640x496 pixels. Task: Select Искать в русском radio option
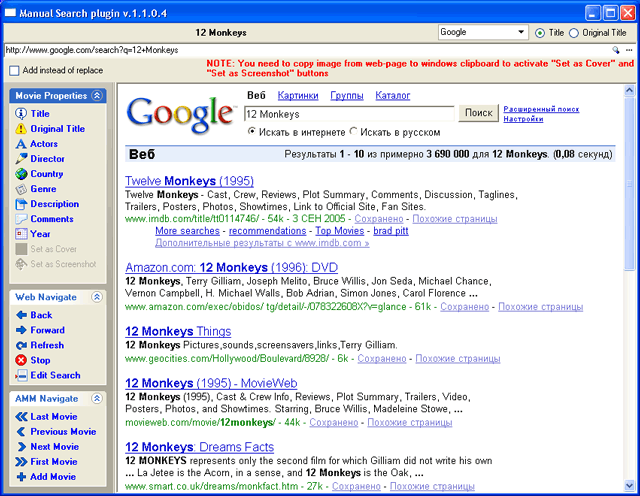tap(353, 131)
